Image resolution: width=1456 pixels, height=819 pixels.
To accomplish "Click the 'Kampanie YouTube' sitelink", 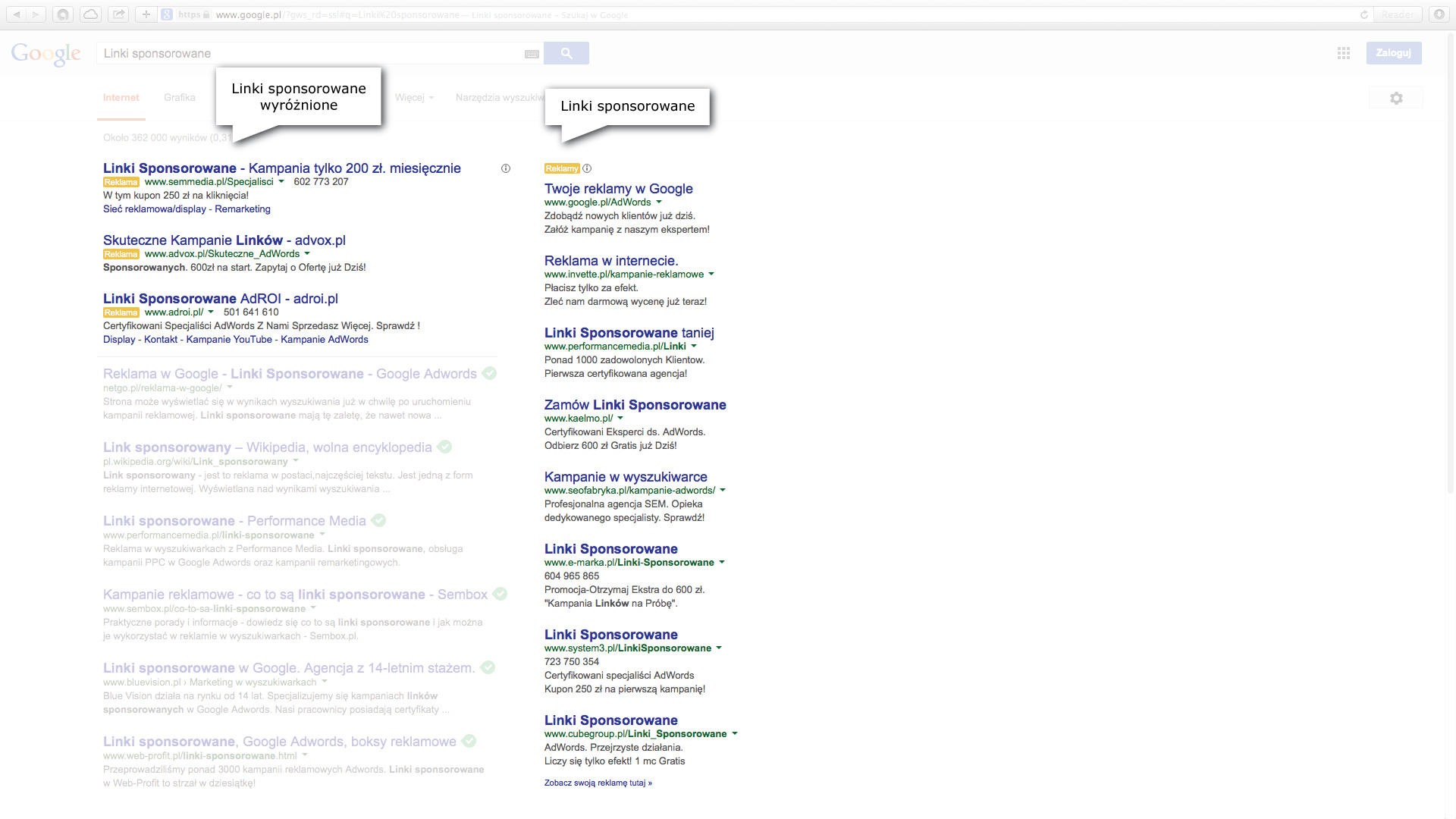I will [229, 340].
